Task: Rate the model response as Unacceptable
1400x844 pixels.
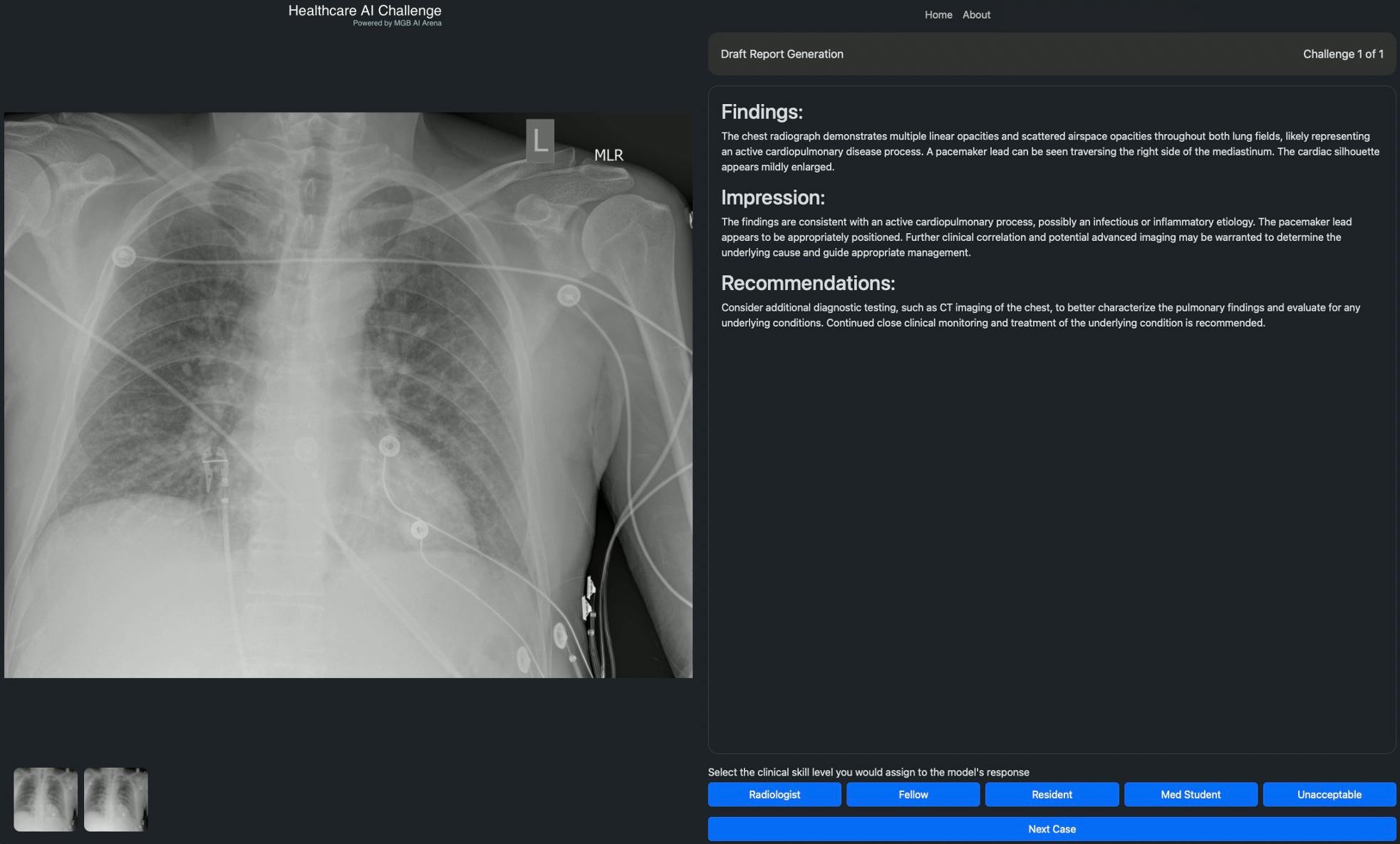Action: [x=1329, y=794]
